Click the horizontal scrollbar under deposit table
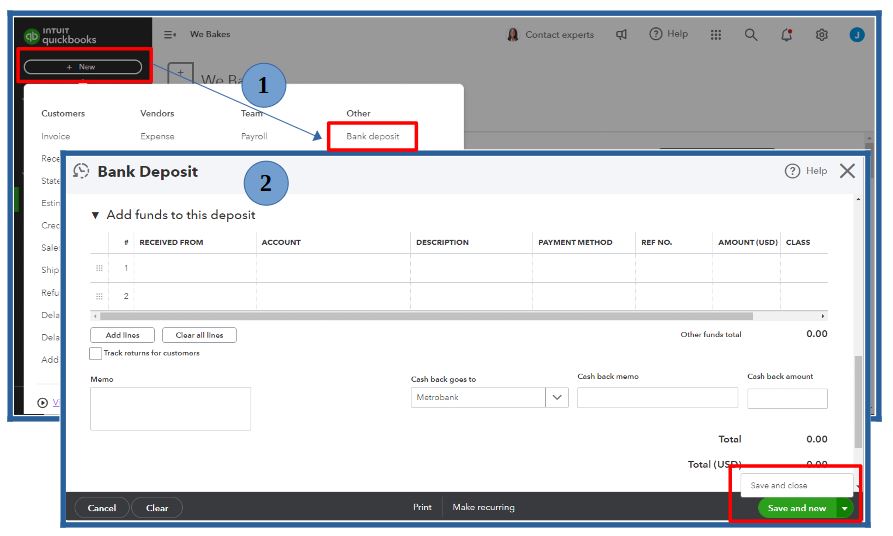This screenshot has width=893, height=536. click(426, 316)
